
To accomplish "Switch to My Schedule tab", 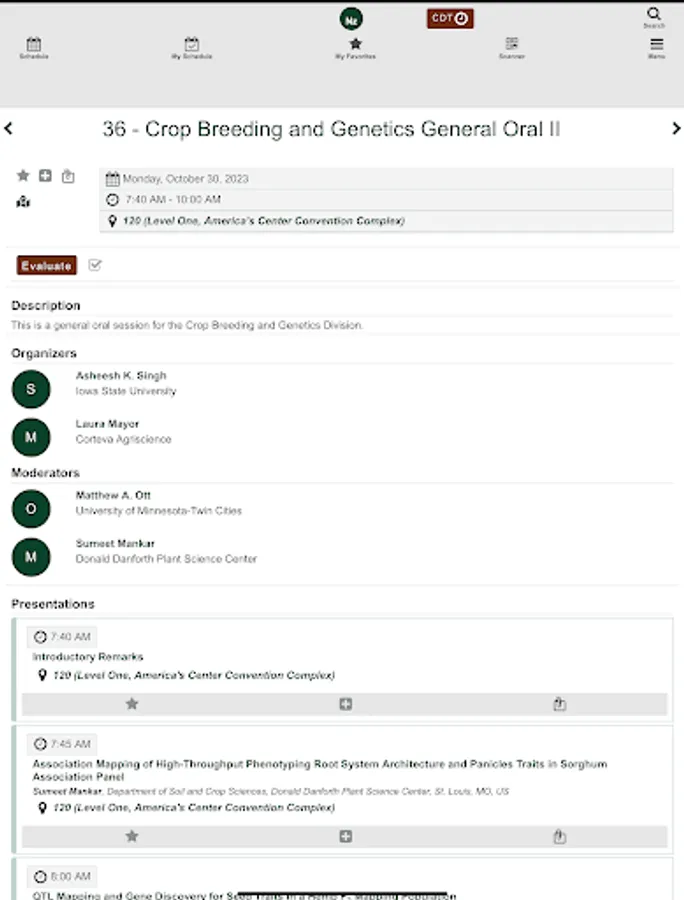I will [191, 47].
